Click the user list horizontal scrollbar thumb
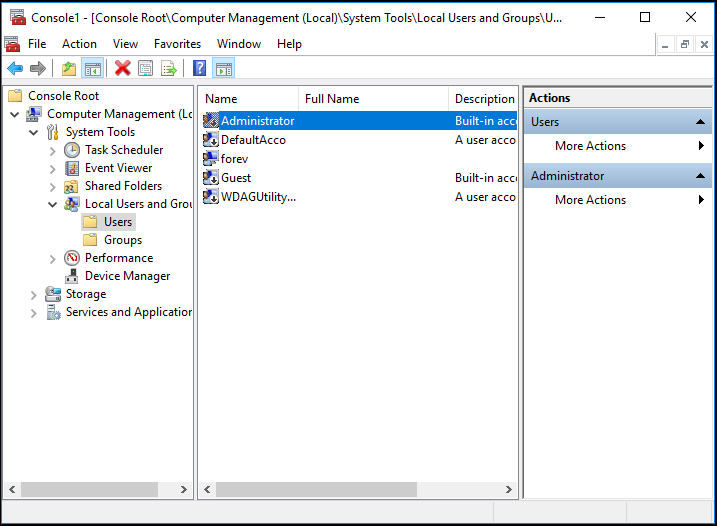This screenshot has height=526, width=717. pos(316,489)
